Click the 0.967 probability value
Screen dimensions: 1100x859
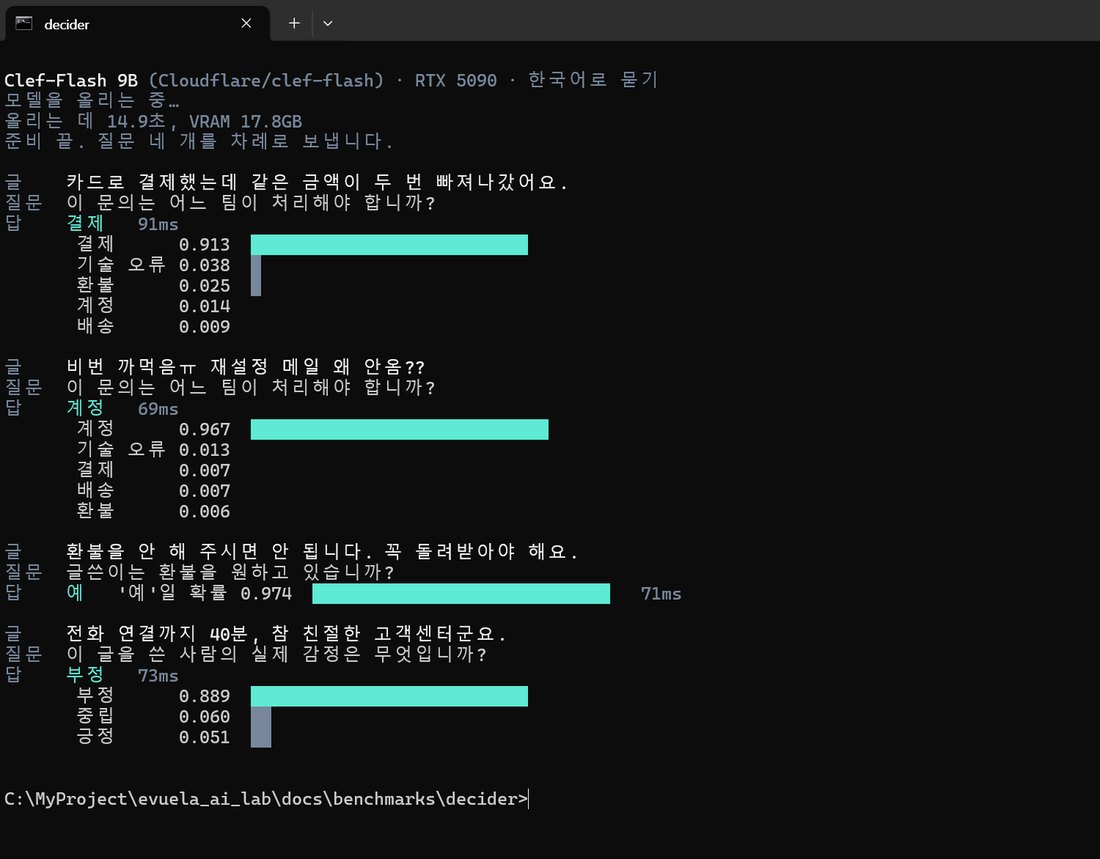204,430
